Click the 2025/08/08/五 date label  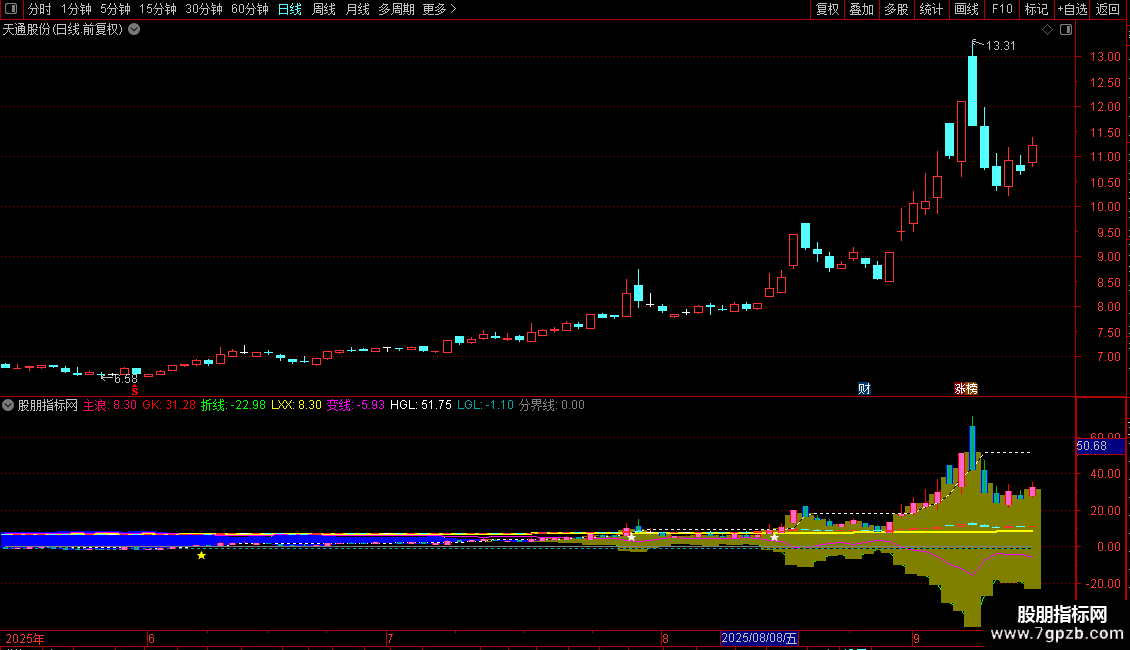pos(759,638)
